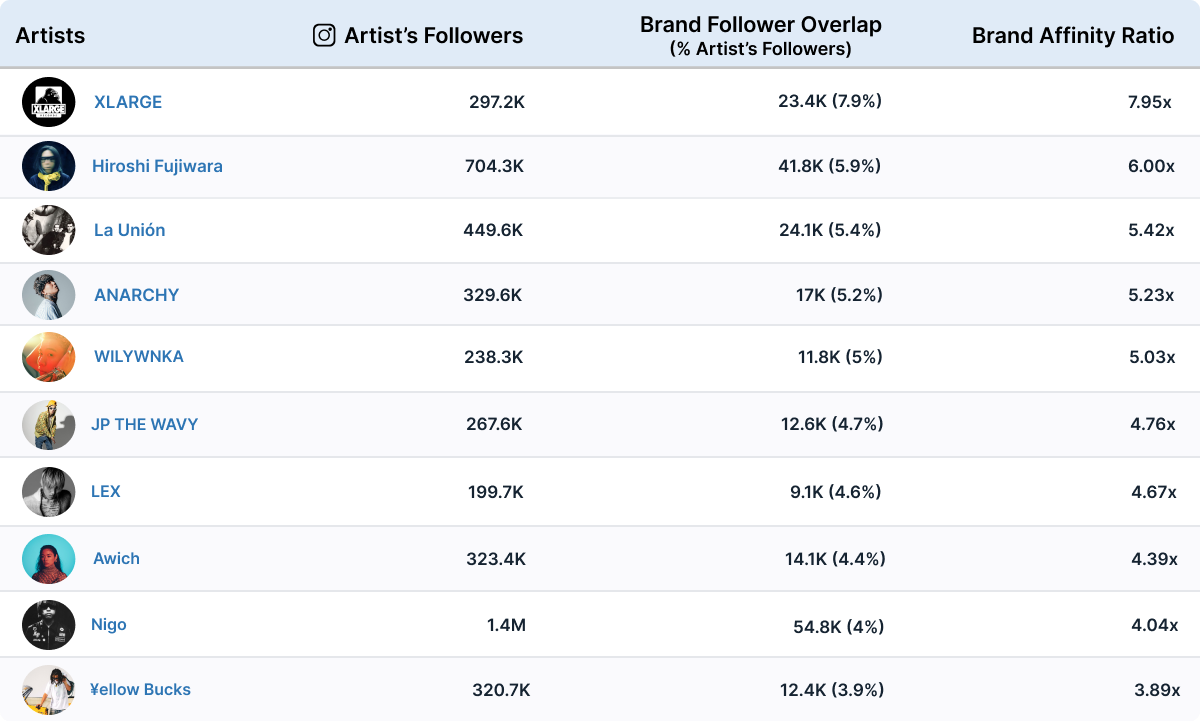This screenshot has height=721, width=1200.
Task: Select WILYWNKA's orange avatar image
Action: click(49, 357)
